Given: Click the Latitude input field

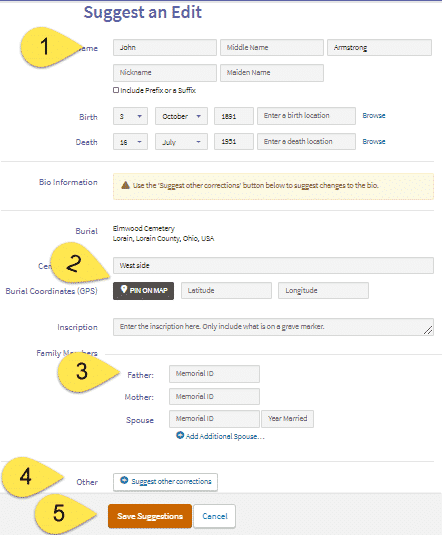Looking at the screenshot, I should pyautogui.click(x=226, y=290).
